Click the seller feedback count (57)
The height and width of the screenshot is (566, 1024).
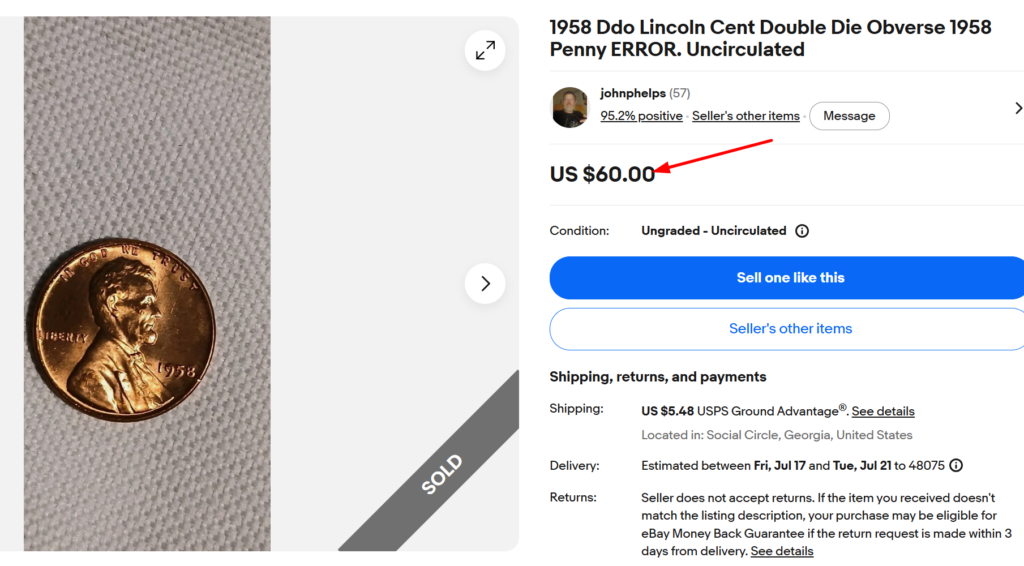point(680,93)
